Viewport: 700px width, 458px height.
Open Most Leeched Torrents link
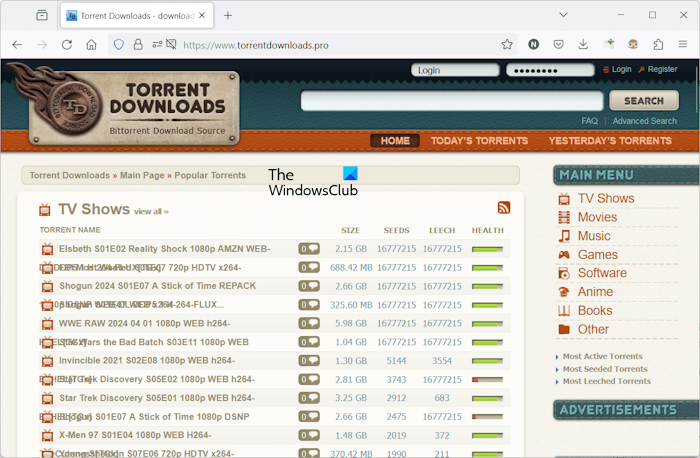[607, 381]
